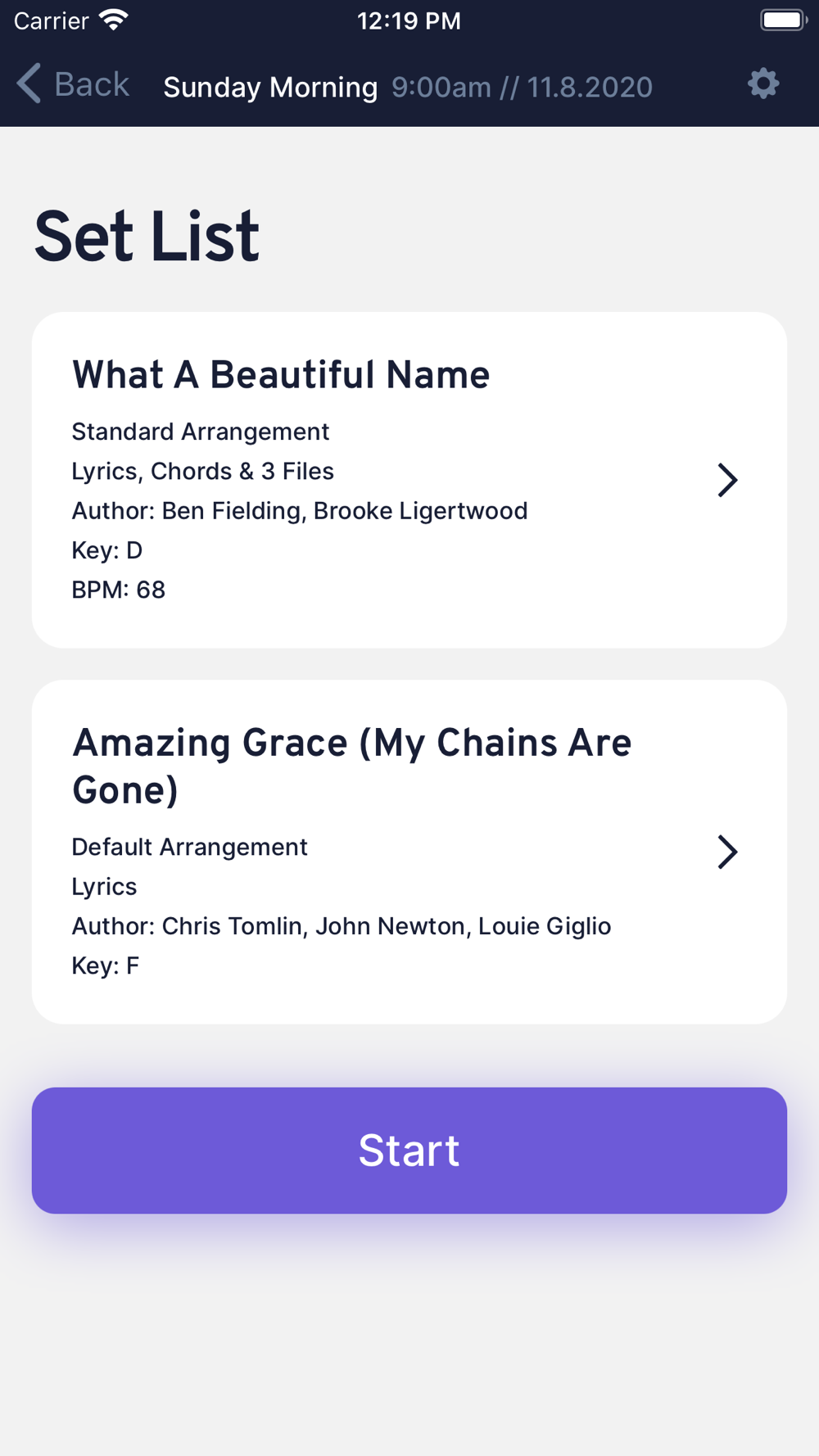This screenshot has width=819, height=1456.
Task: Tap the BPM: 68 text
Action: [x=119, y=590]
